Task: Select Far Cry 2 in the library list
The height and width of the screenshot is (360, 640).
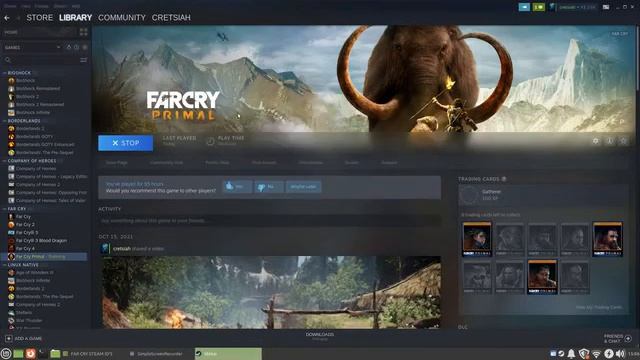Action: [x=25, y=224]
